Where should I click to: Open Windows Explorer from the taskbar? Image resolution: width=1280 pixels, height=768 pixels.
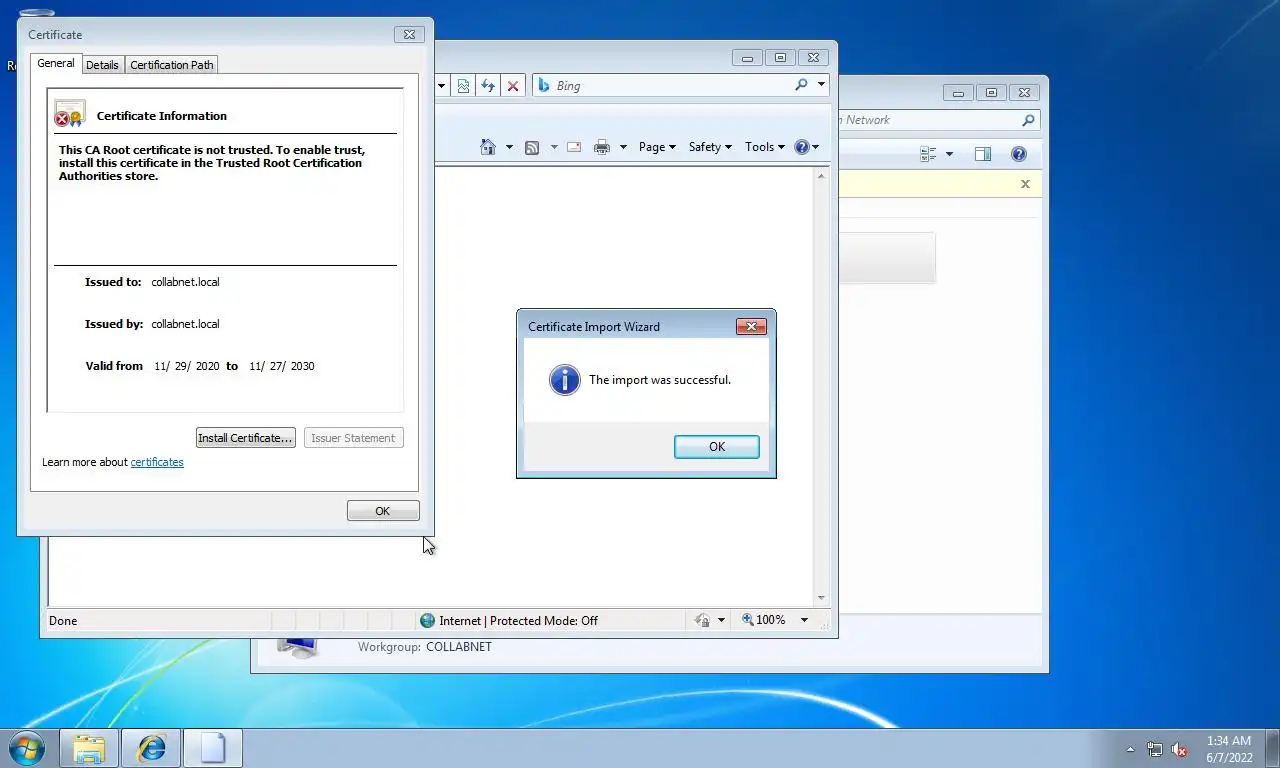(x=89, y=748)
